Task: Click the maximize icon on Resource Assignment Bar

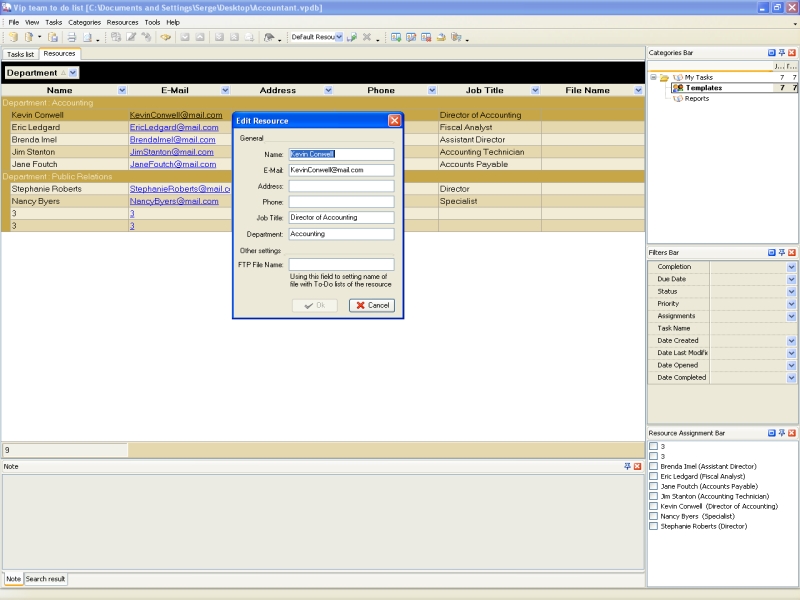Action: pyautogui.click(x=772, y=433)
